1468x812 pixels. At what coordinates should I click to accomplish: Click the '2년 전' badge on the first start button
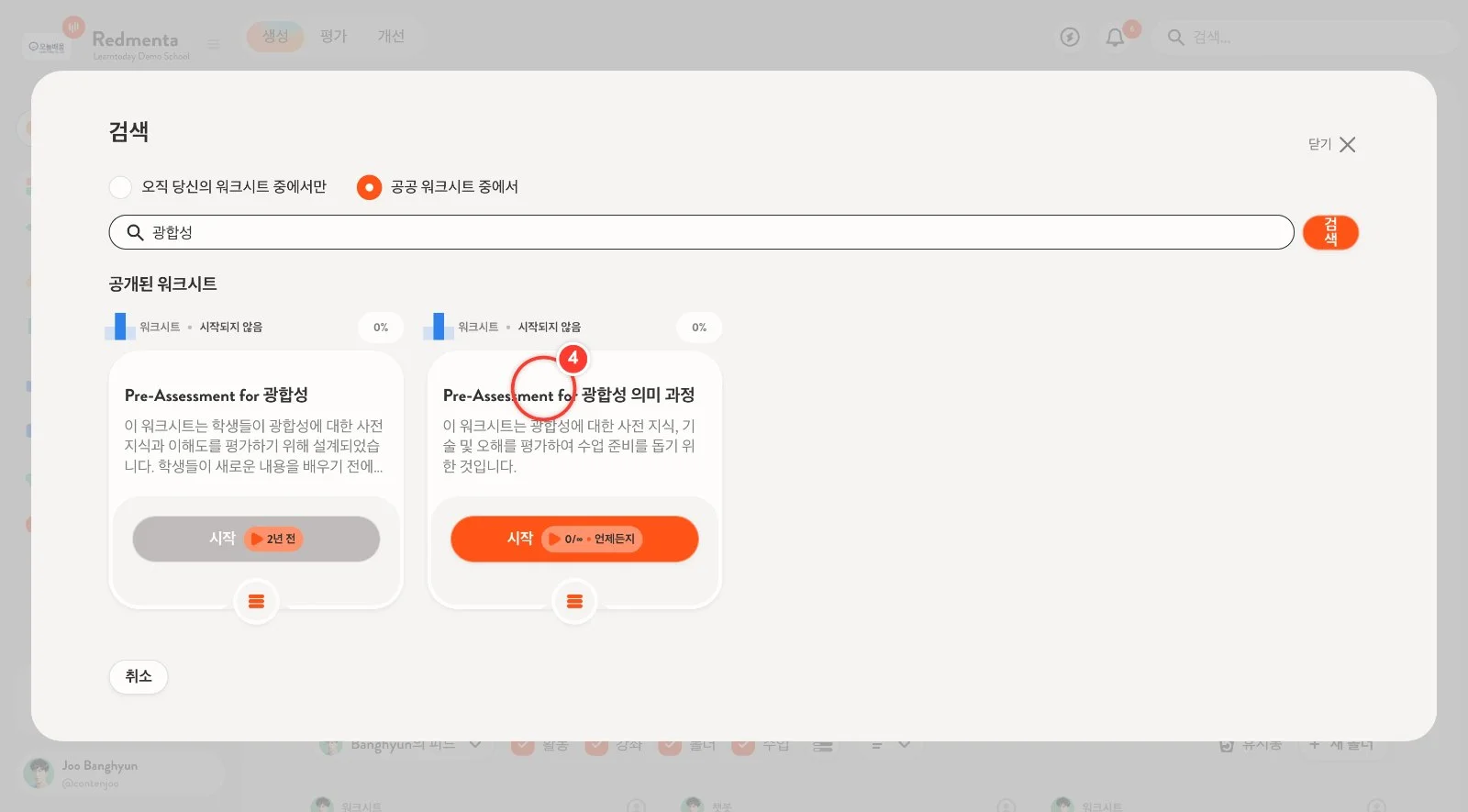273,539
